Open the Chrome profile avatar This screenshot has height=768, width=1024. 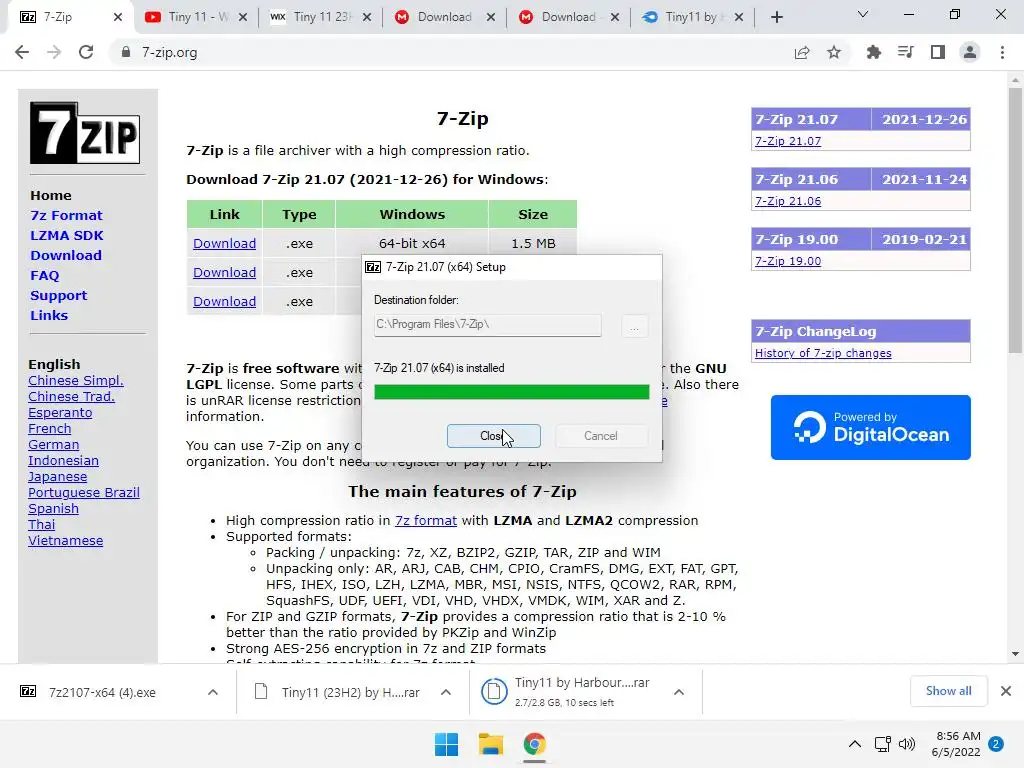pos(970,52)
